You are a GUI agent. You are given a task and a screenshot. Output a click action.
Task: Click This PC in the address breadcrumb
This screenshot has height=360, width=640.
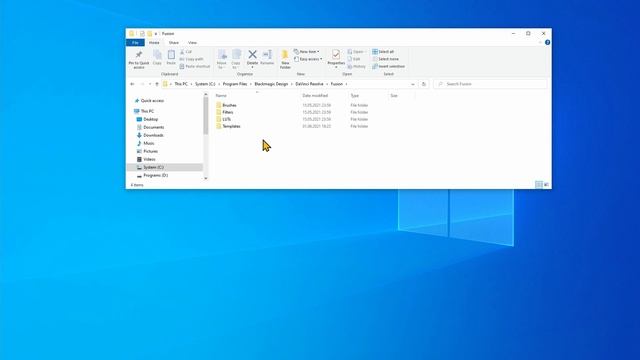181,84
